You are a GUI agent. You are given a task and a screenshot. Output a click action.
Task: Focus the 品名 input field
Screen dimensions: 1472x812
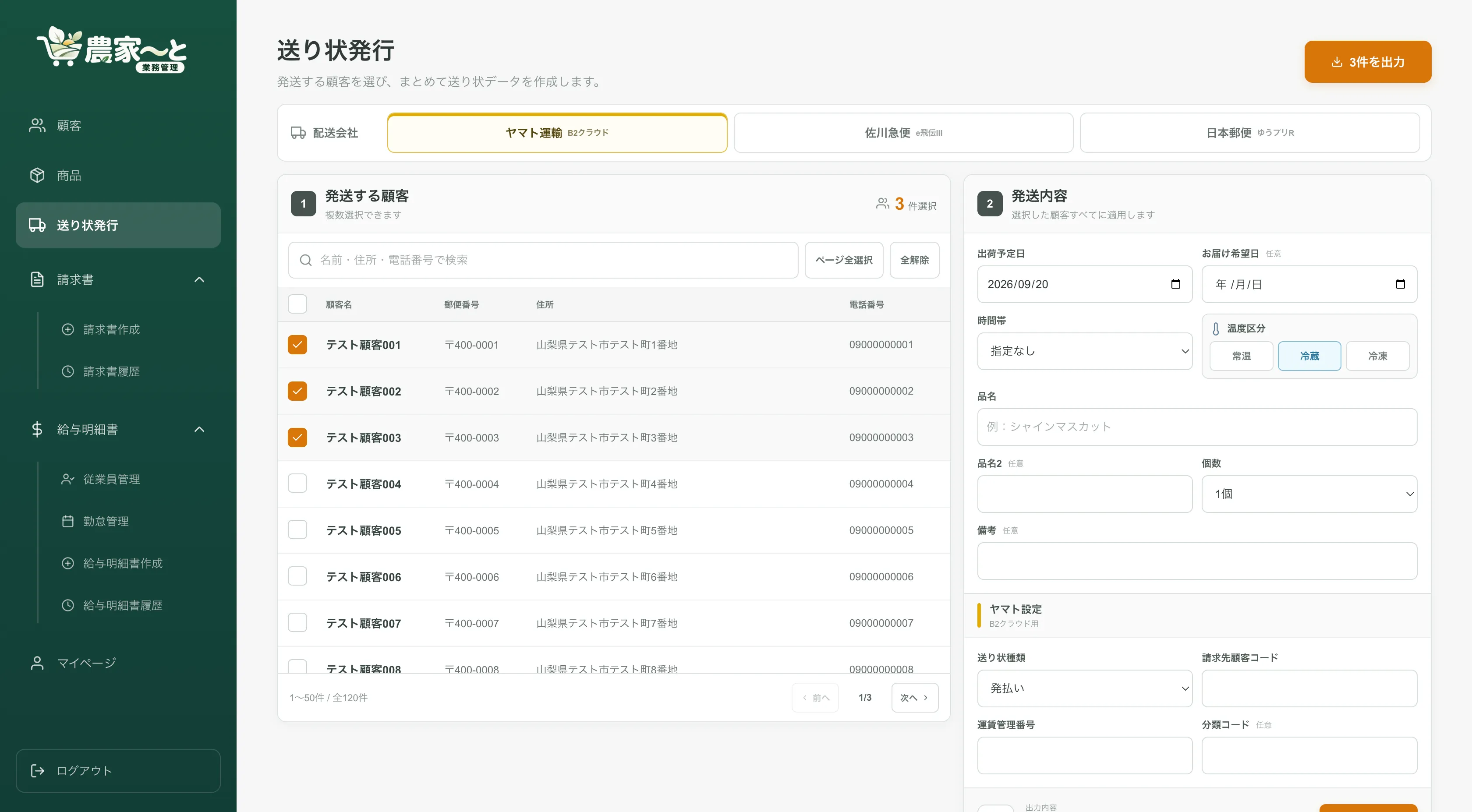[1197, 427]
